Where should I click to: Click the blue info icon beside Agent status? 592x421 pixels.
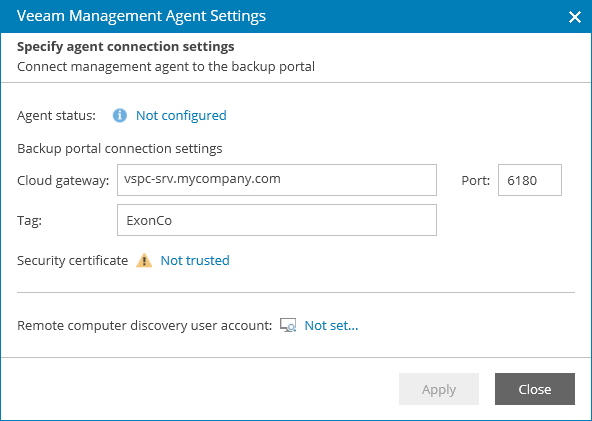coord(120,115)
